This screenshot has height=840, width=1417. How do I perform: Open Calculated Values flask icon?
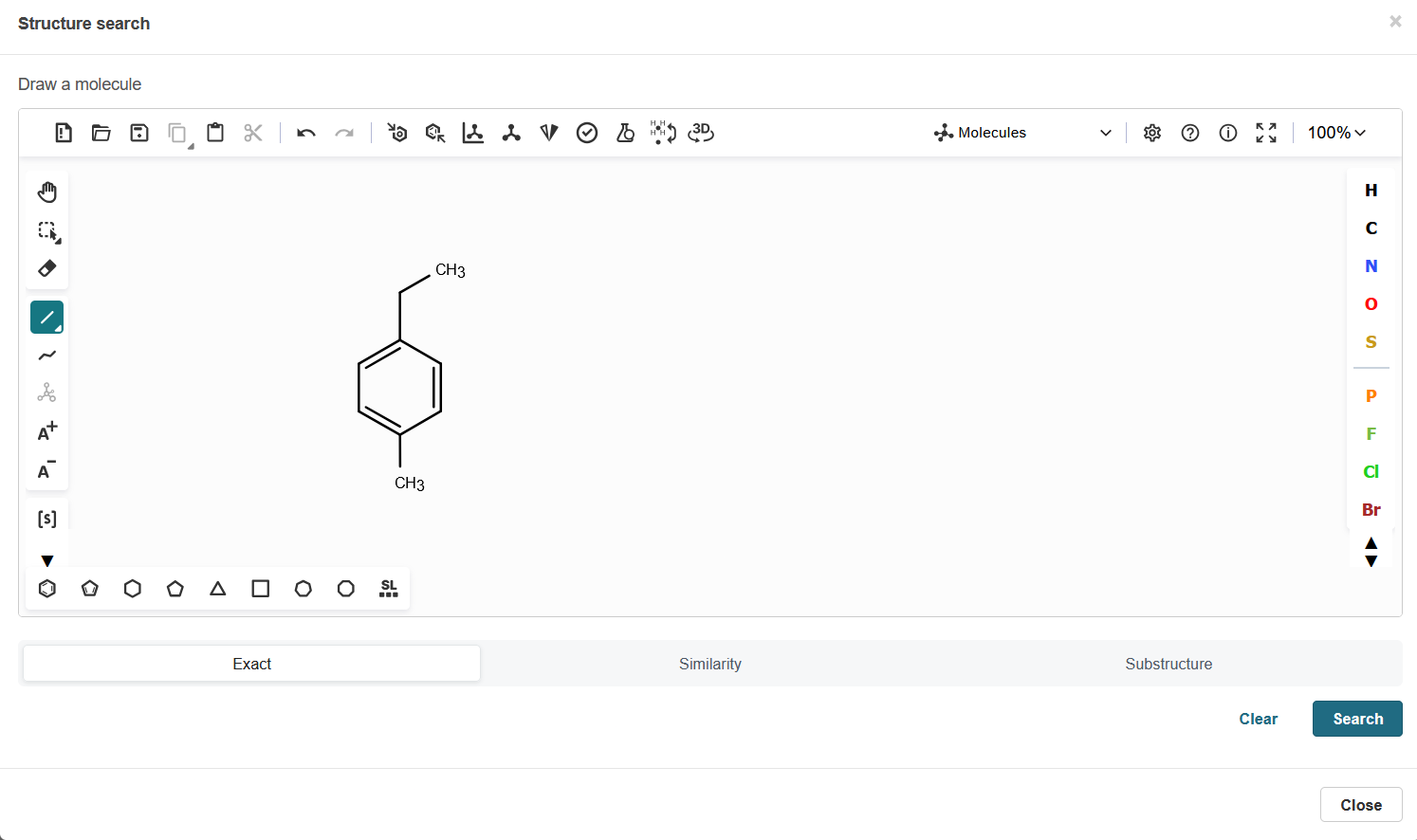coord(625,133)
